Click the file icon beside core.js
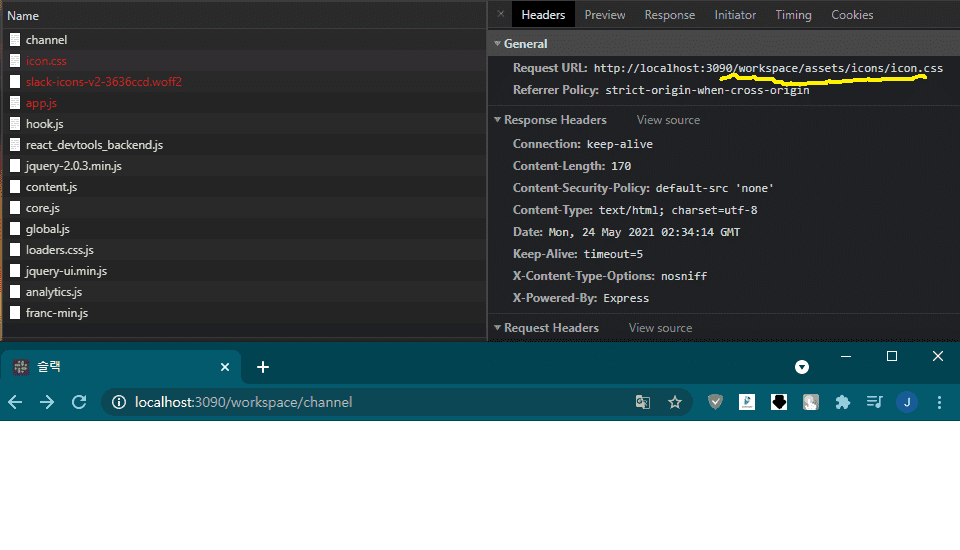Screen dimensions: 960x550 point(15,208)
